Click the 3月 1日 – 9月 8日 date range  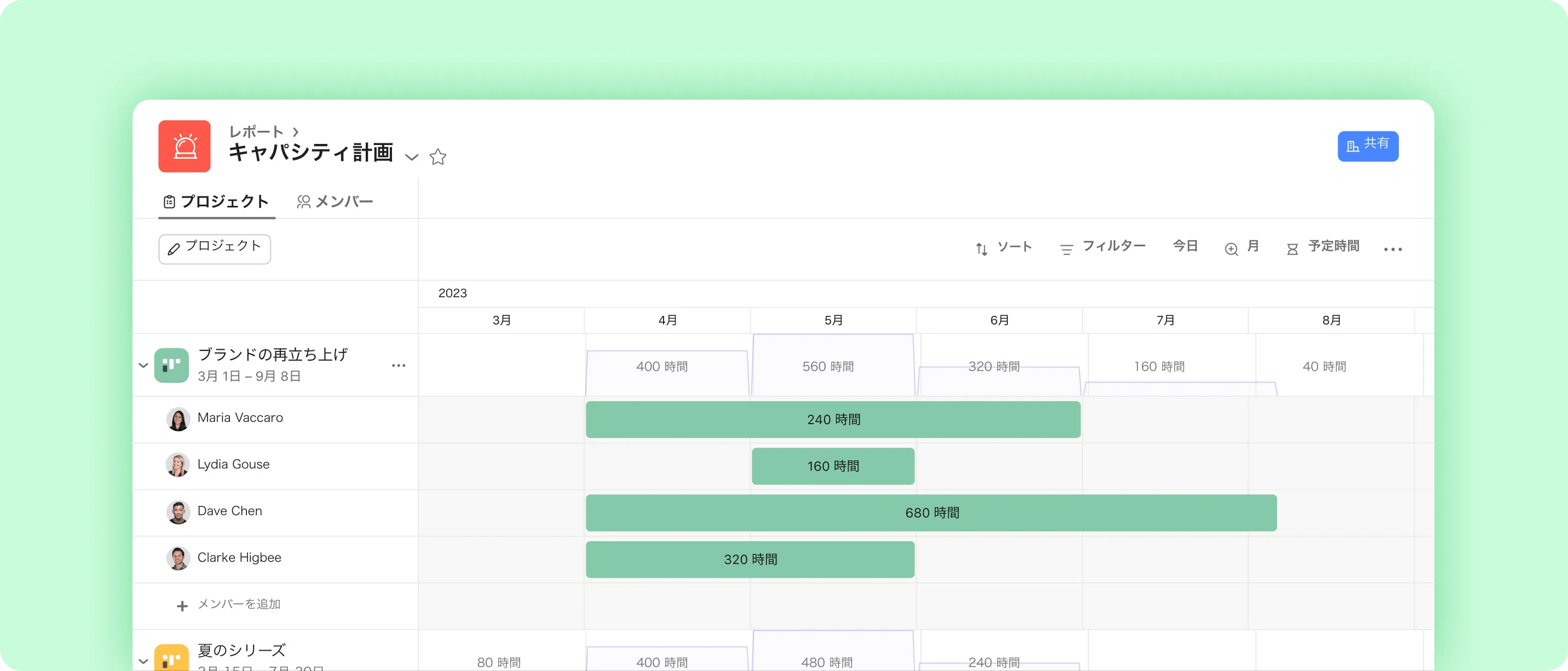pyautogui.click(x=250, y=376)
